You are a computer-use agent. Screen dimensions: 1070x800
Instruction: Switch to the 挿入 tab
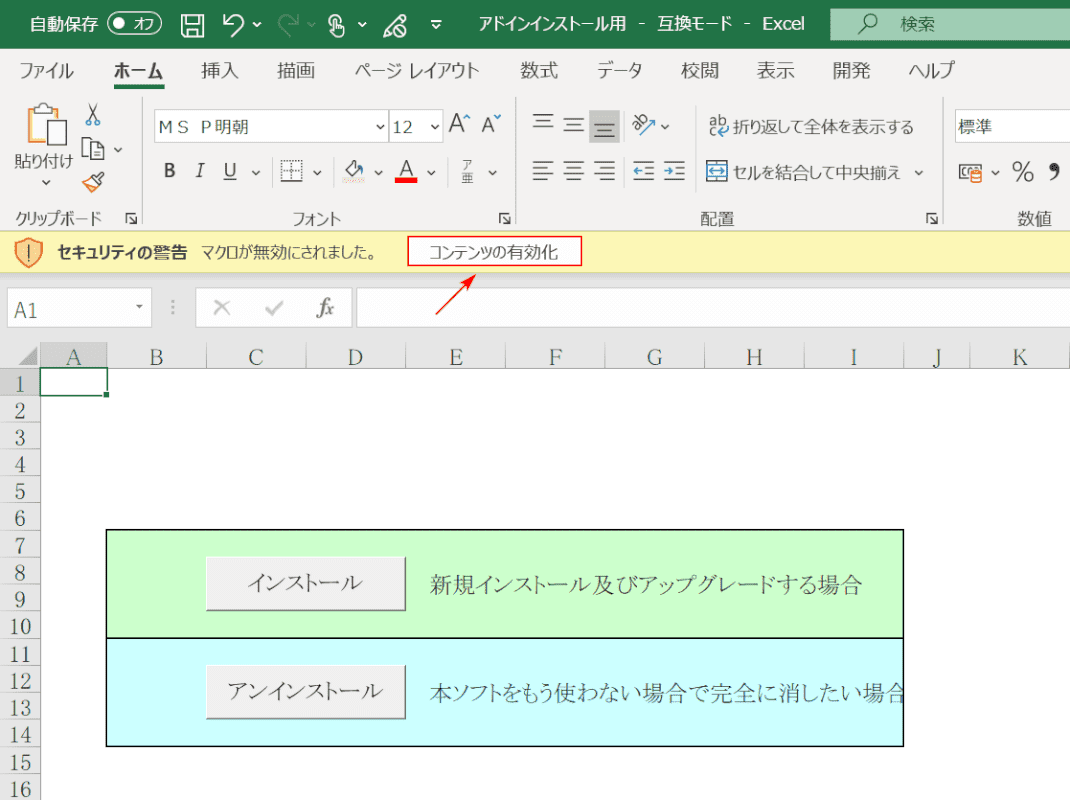click(x=220, y=70)
